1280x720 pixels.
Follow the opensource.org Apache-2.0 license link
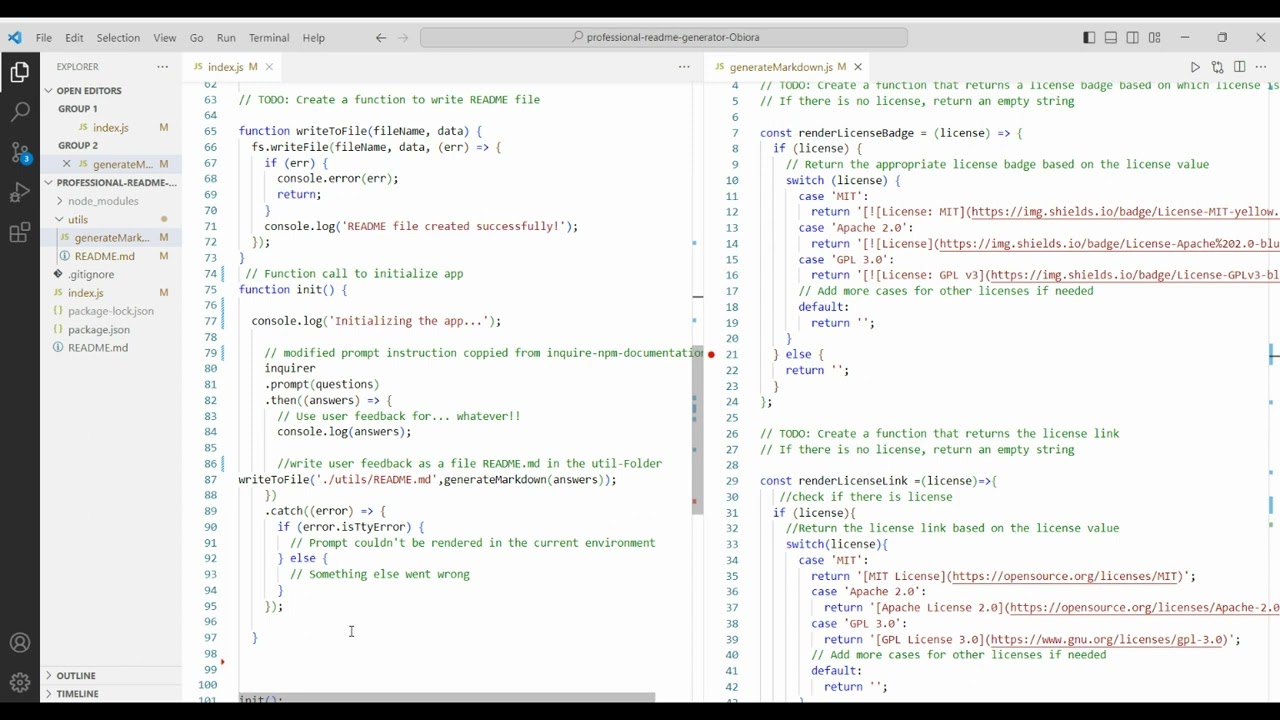tap(1145, 608)
